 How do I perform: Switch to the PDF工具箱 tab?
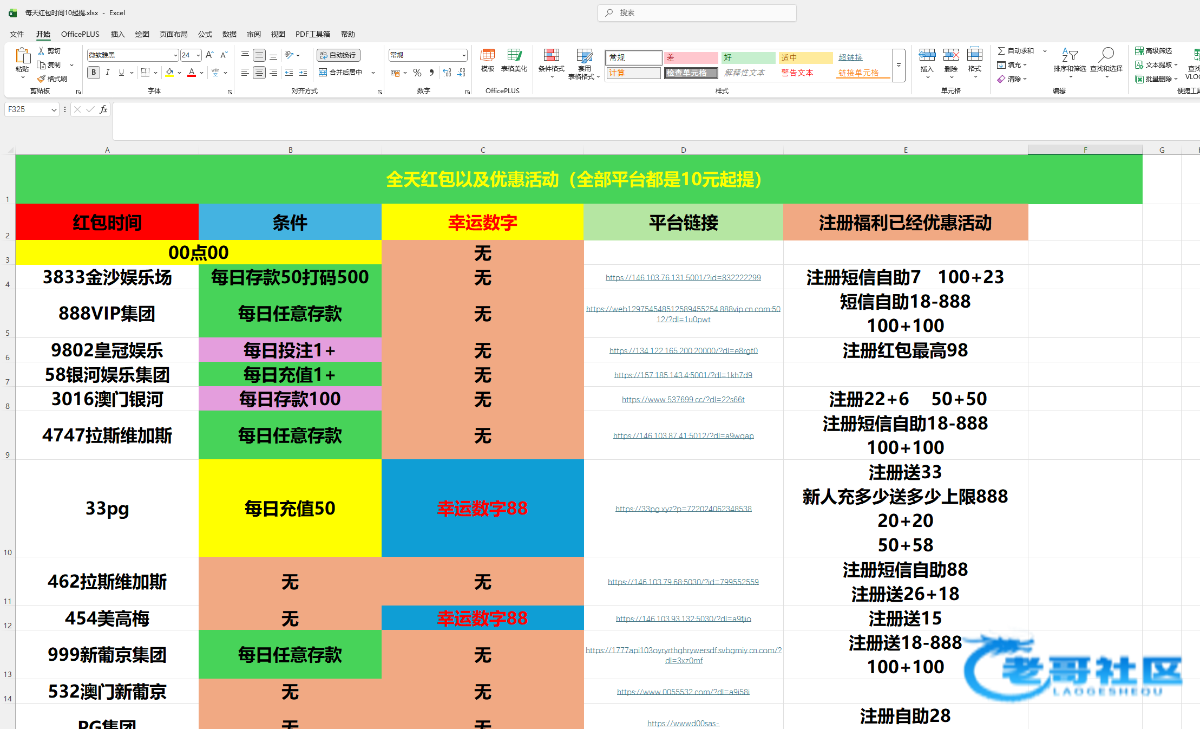311,34
